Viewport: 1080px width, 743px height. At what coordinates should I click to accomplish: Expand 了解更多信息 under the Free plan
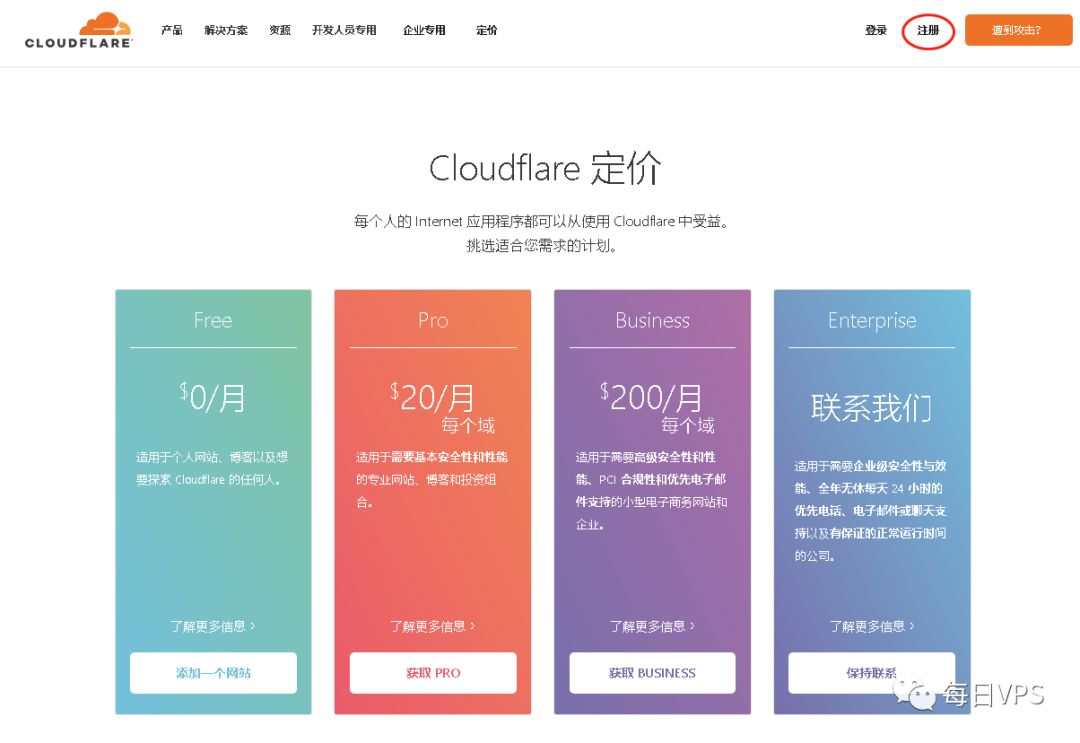click(x=213, y=626)
